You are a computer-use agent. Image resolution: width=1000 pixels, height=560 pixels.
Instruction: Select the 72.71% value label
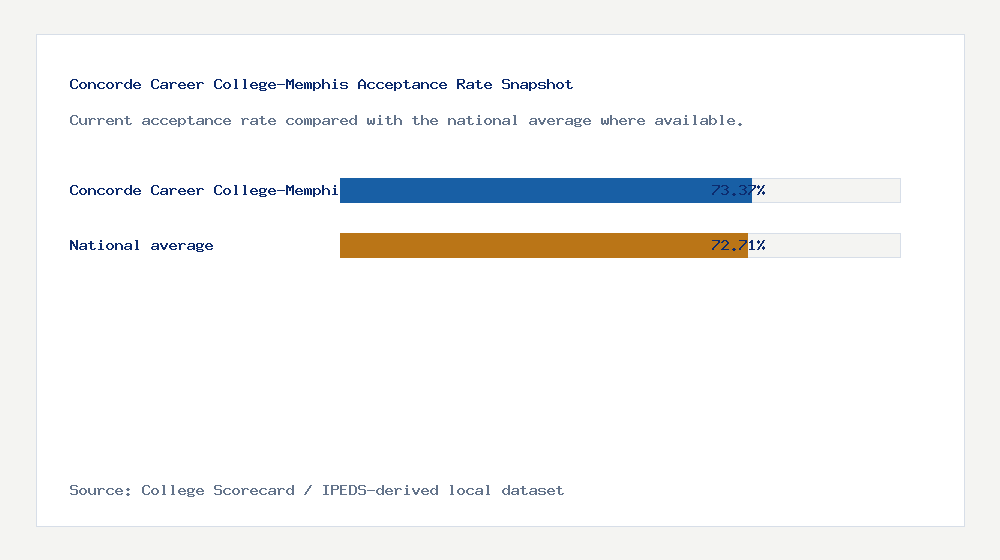click(x=738, y=245)
